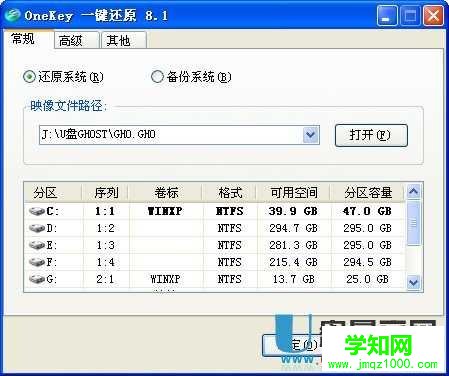
Task: Click the partition list scroll up arrow
Action: [413, 191]
